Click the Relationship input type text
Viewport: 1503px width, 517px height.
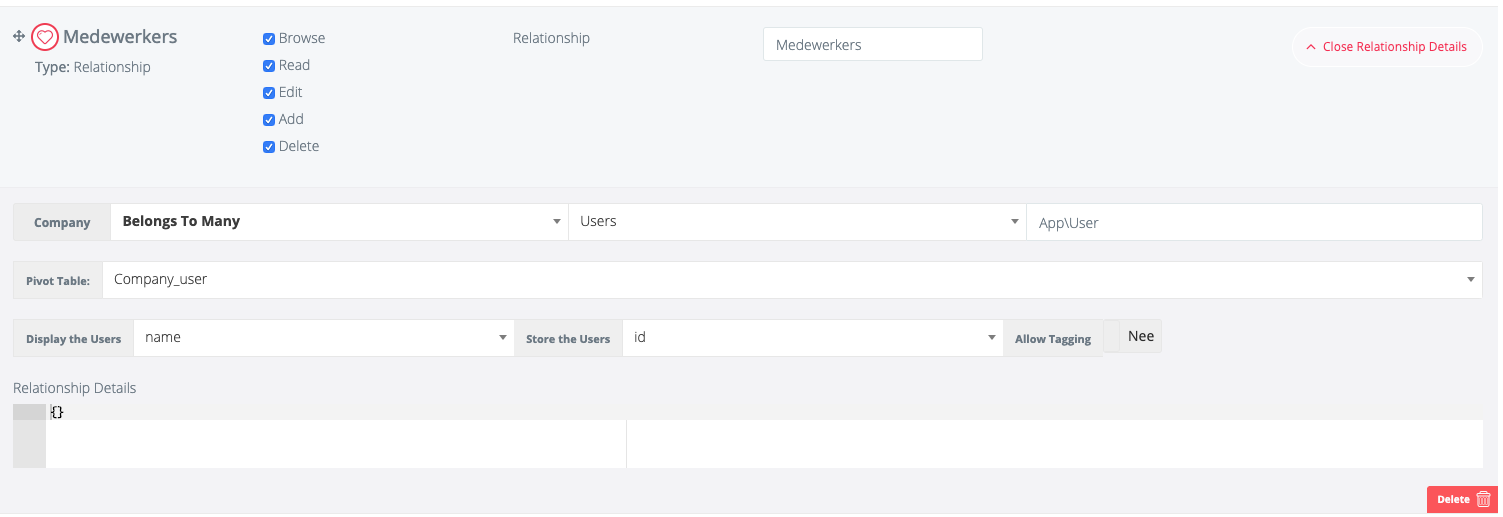pos(551,38)
